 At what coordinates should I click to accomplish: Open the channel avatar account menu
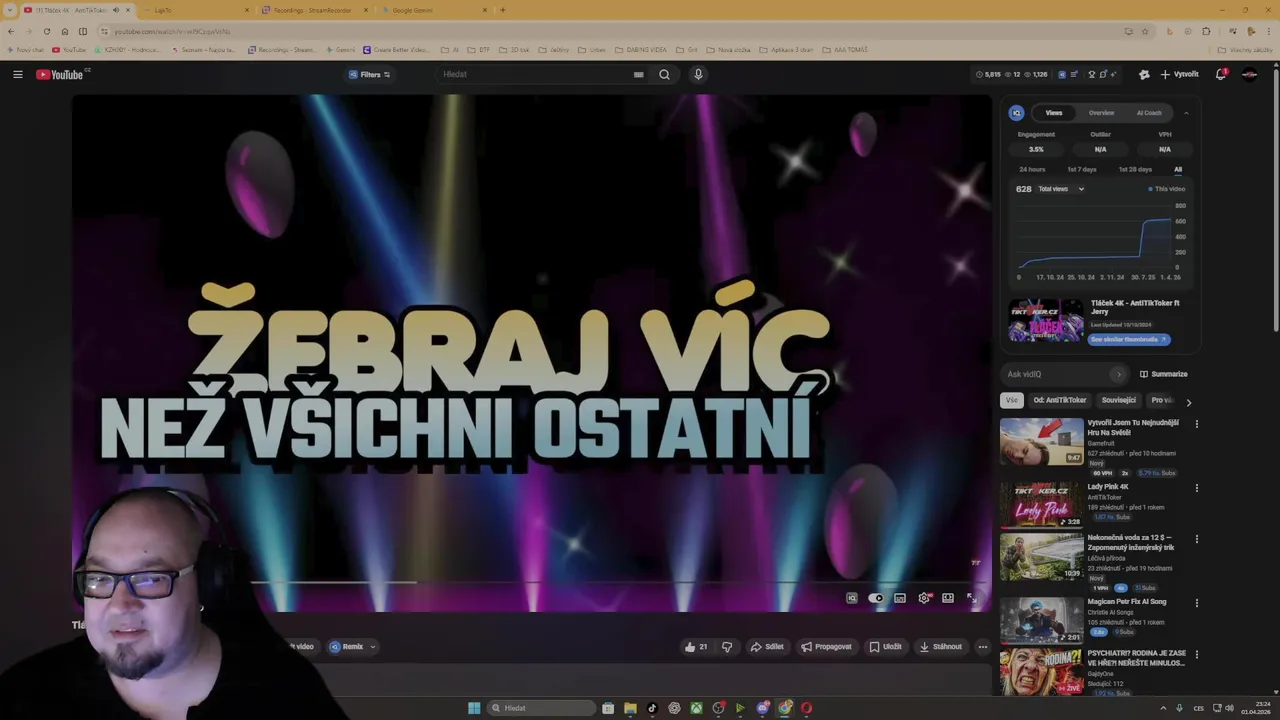tap(1249, 74)
